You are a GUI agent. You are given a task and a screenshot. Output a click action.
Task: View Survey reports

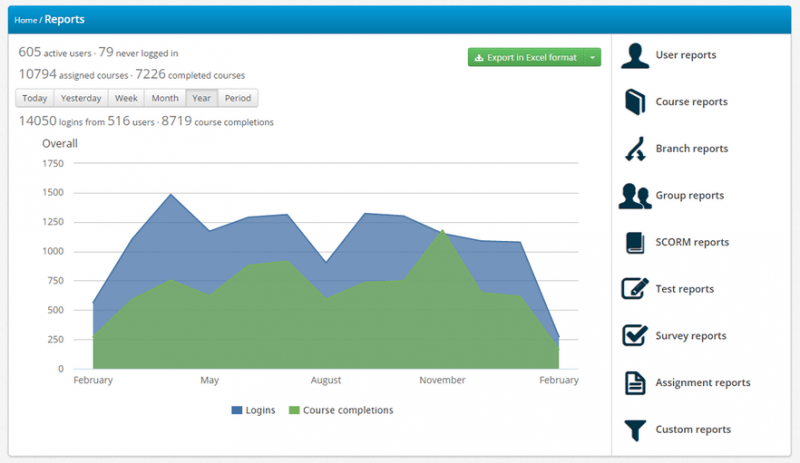pyautogui.click(x=690, y=336)
